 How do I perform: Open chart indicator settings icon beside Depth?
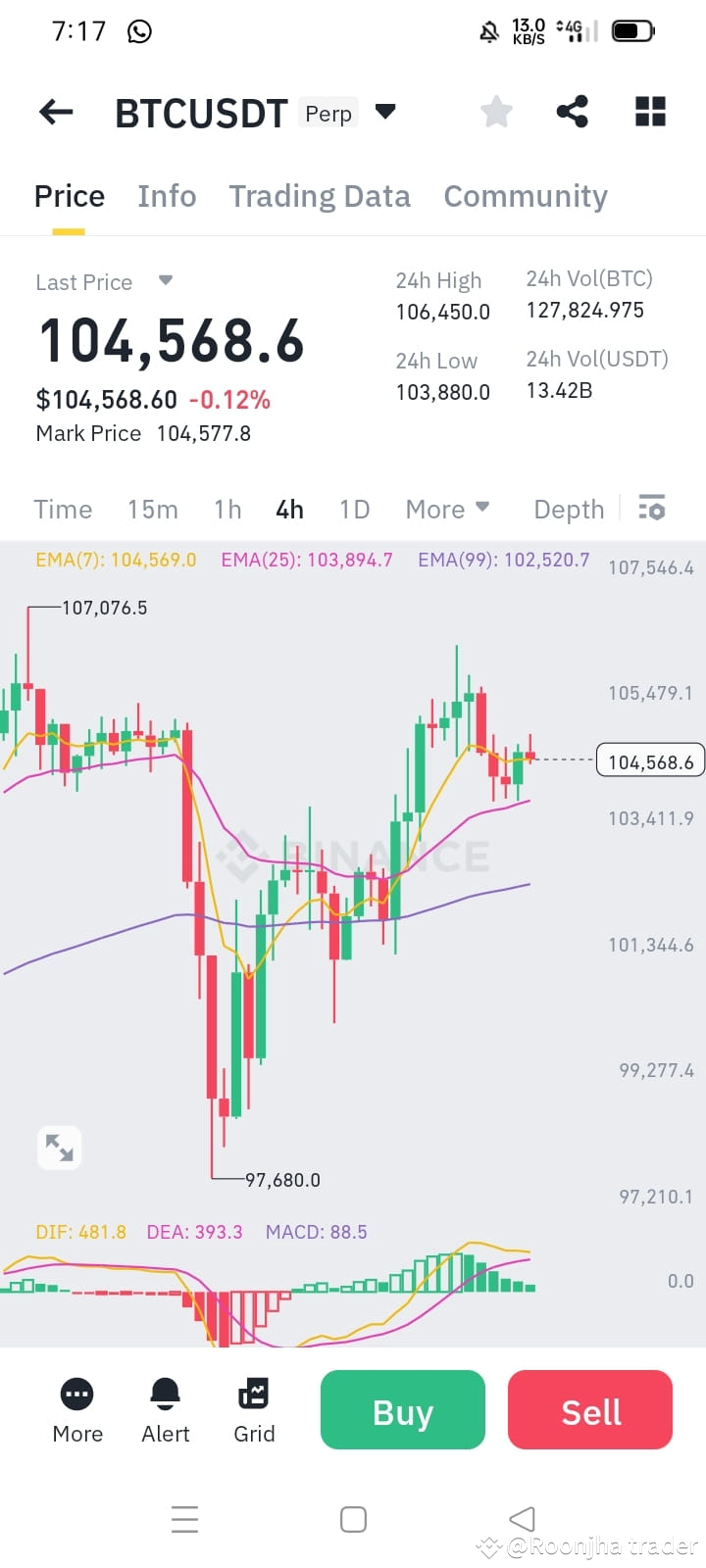(x=651, y=509)
